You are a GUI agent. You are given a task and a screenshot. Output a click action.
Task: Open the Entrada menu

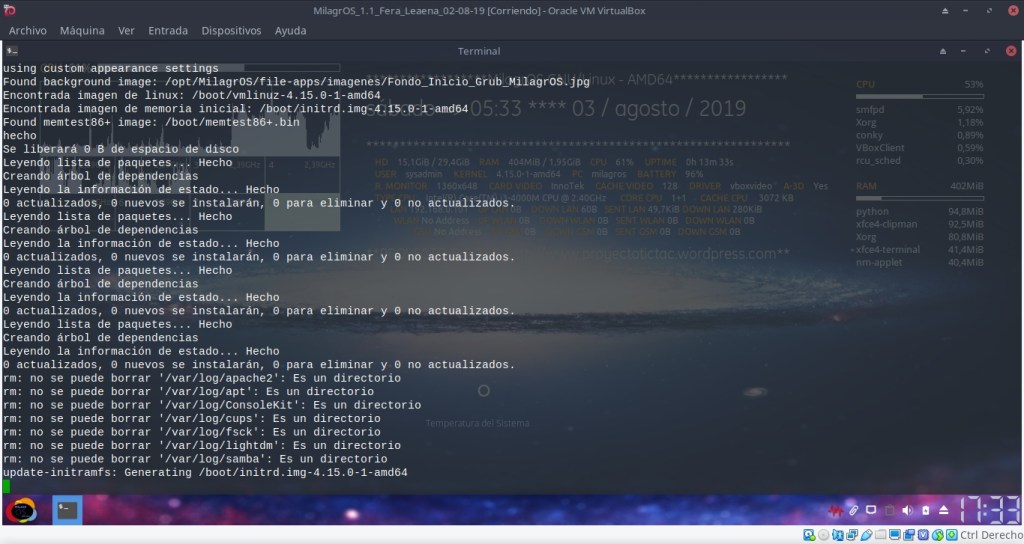[x=168, y=31]
